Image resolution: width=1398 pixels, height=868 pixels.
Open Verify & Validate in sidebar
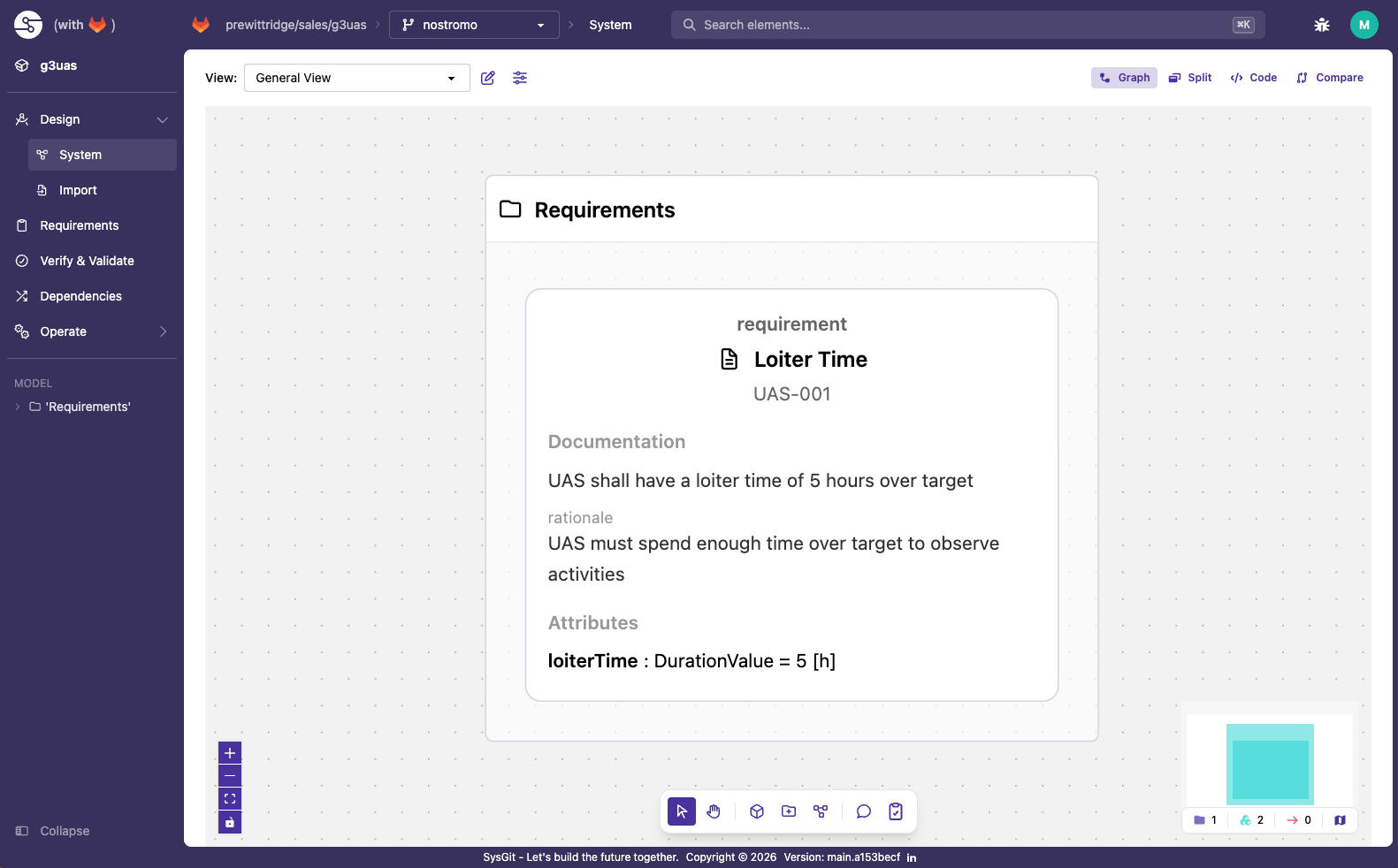click(92, 261)
